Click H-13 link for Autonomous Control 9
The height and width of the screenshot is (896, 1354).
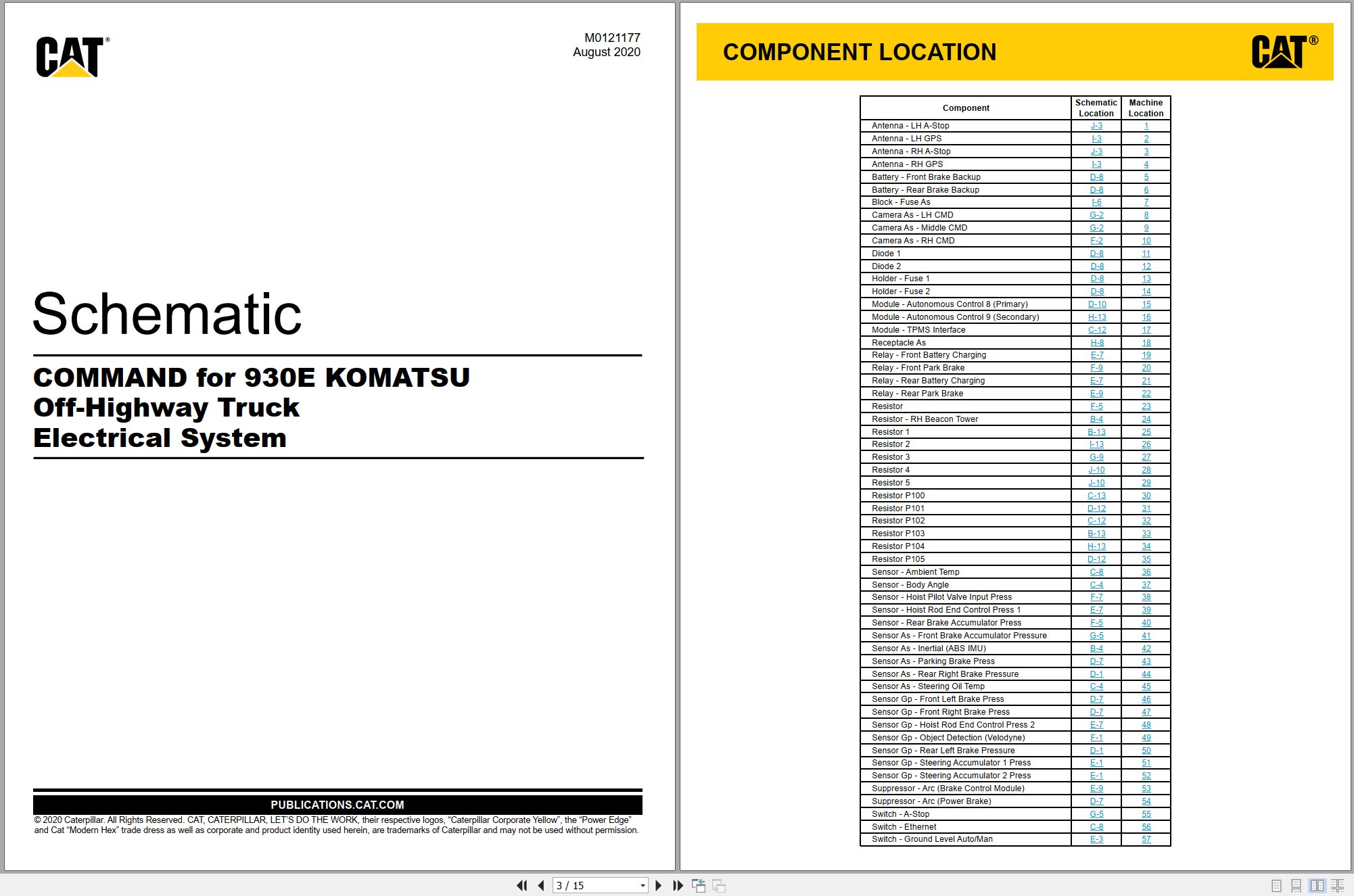pos(1096,317)
